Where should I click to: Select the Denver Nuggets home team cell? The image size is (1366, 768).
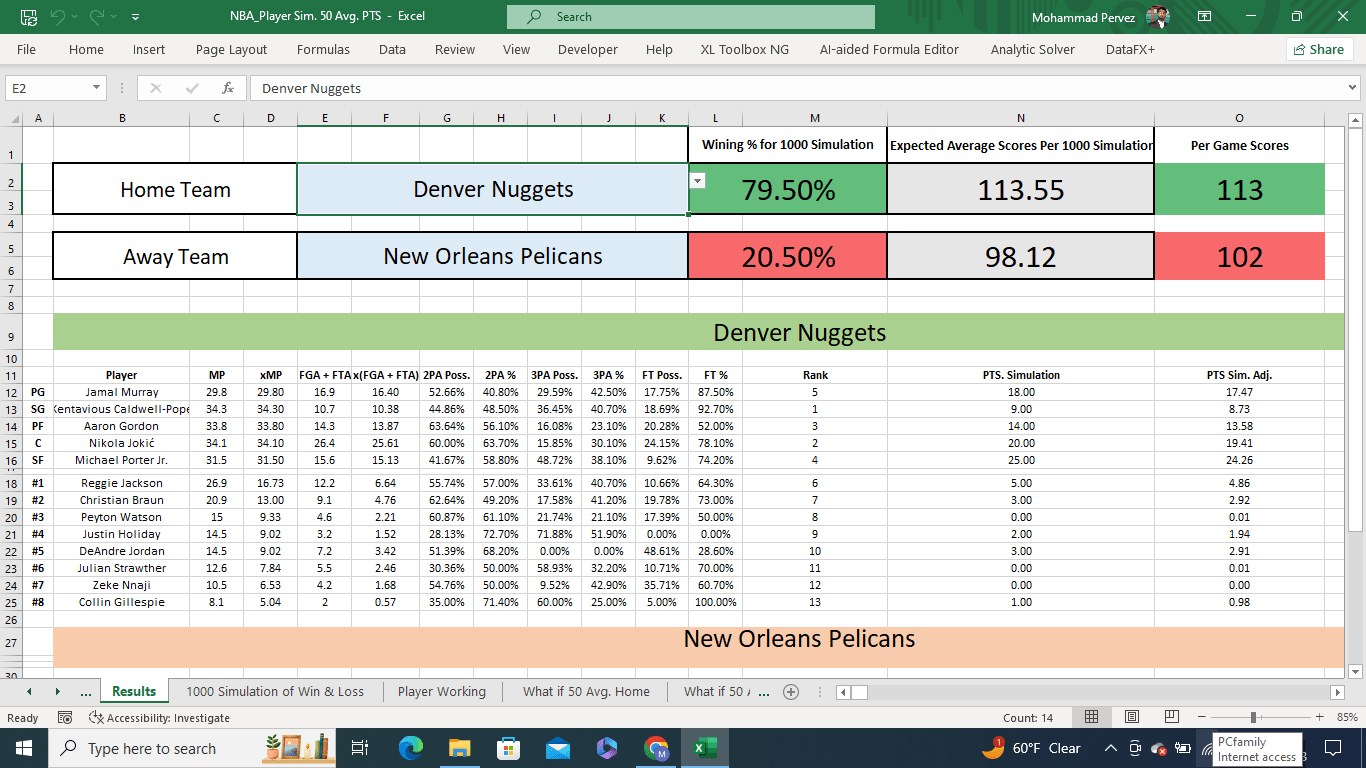pyautogui.click(x=493, y=189)
